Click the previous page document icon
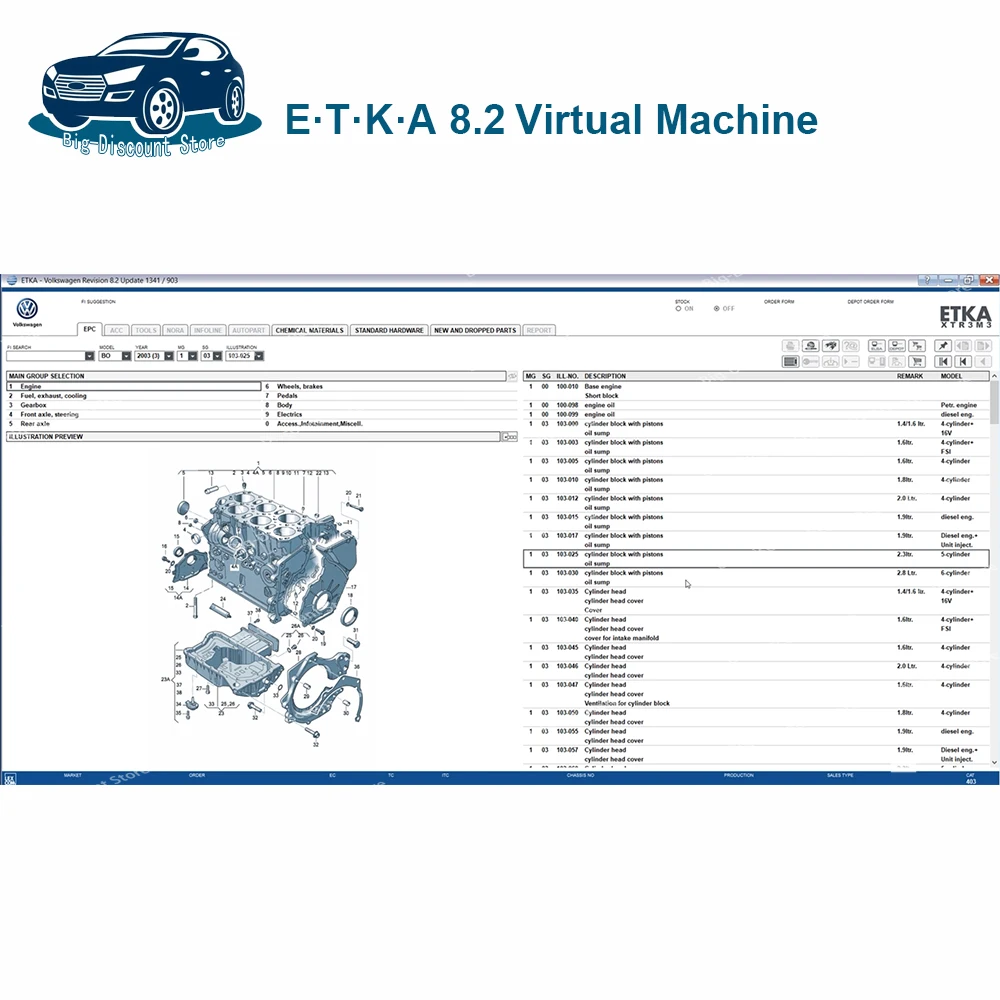 click(x=963, y=346)
